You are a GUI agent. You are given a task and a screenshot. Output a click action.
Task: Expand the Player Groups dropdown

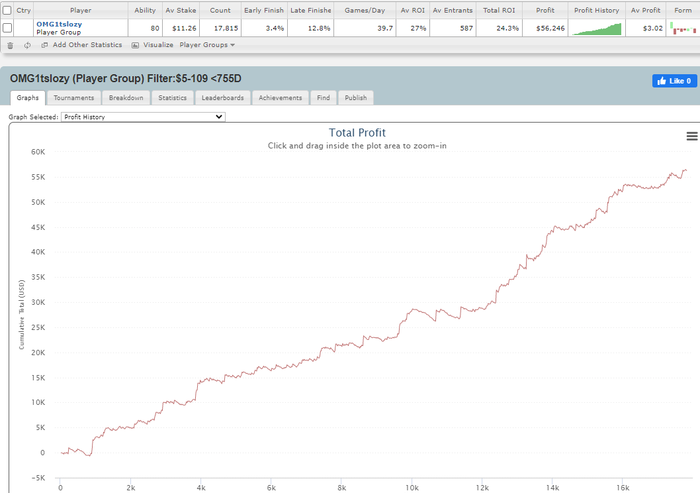click(207, 45)
